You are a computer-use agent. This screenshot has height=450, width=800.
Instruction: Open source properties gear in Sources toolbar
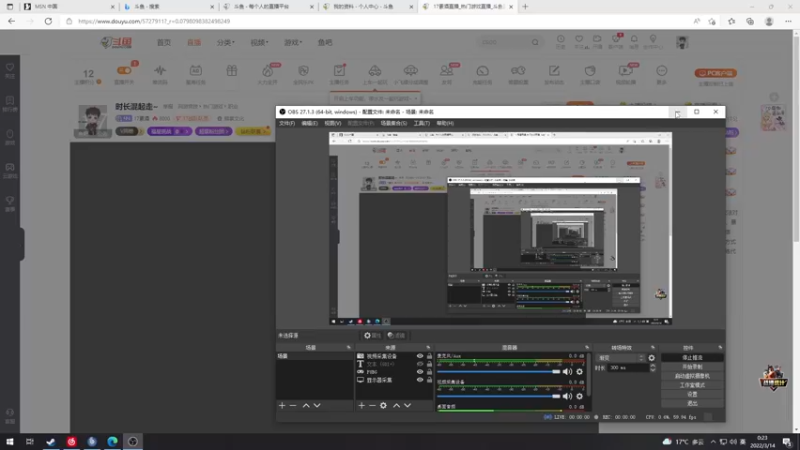tap(383, 406)
